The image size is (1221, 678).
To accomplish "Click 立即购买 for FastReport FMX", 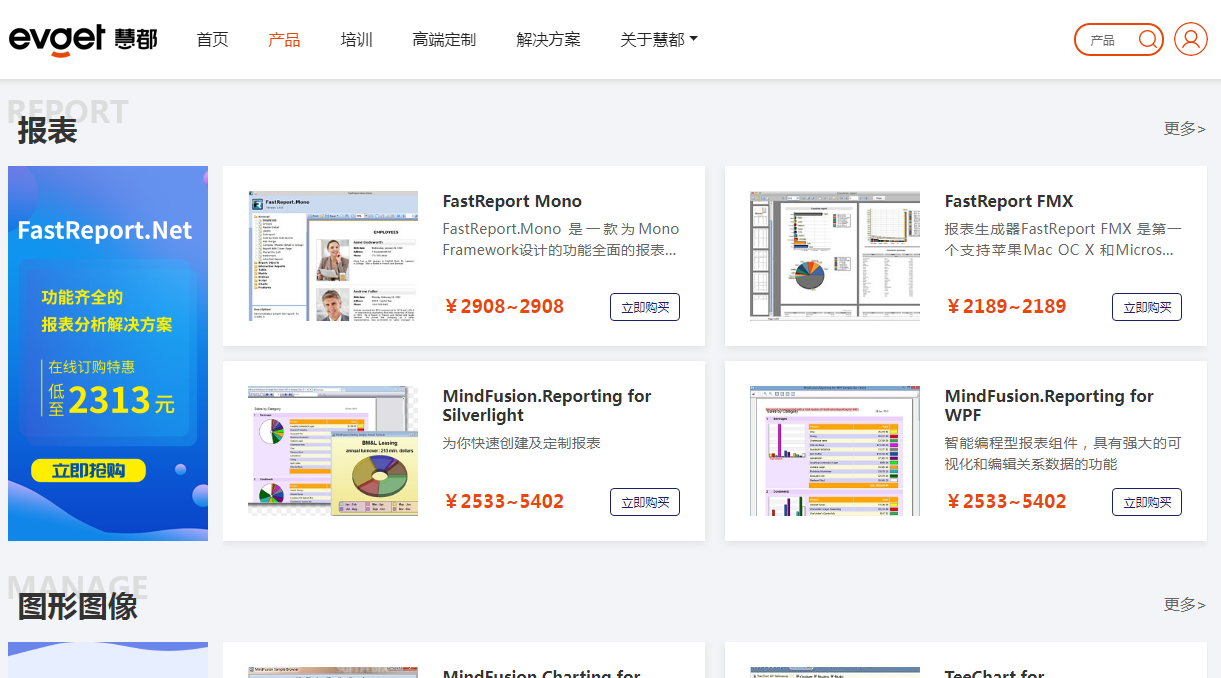I will (1147, 307).
